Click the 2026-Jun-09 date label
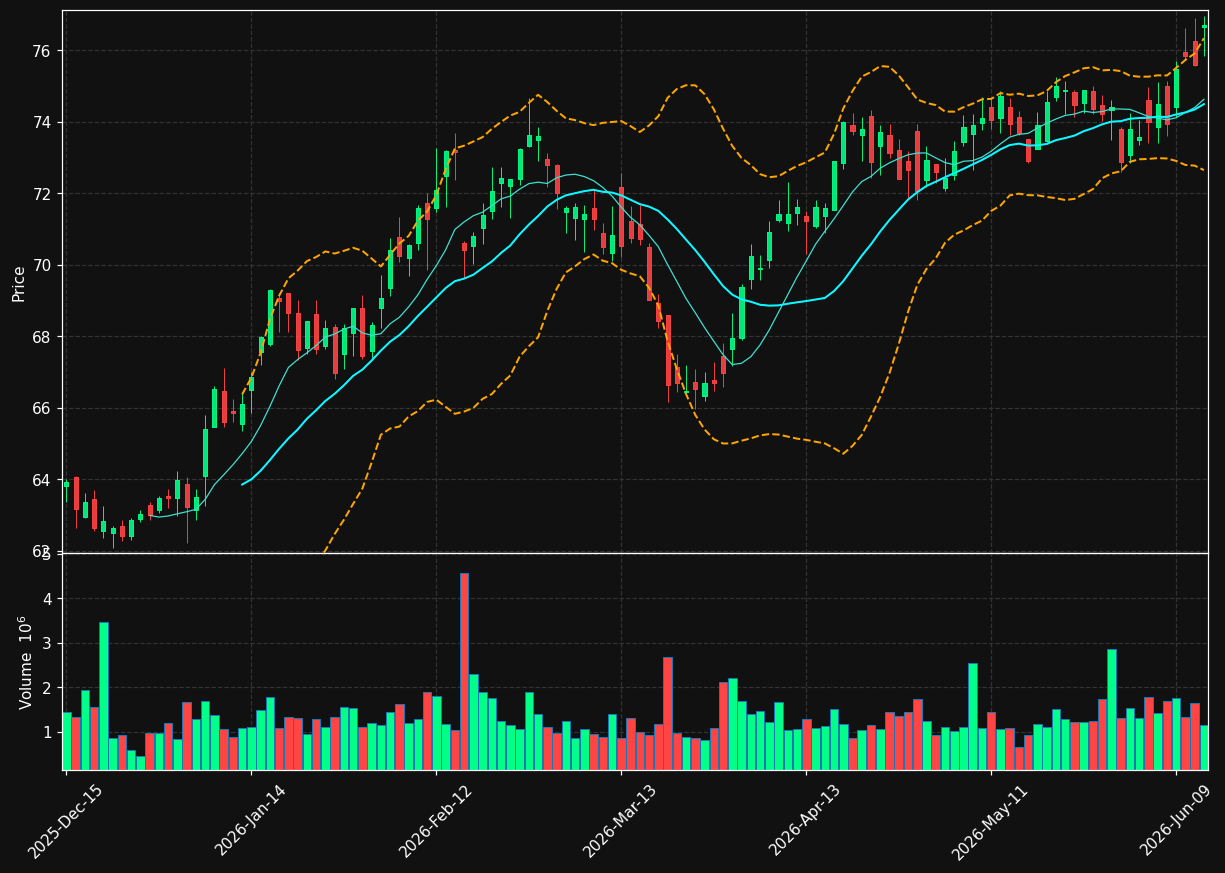 1176,821
